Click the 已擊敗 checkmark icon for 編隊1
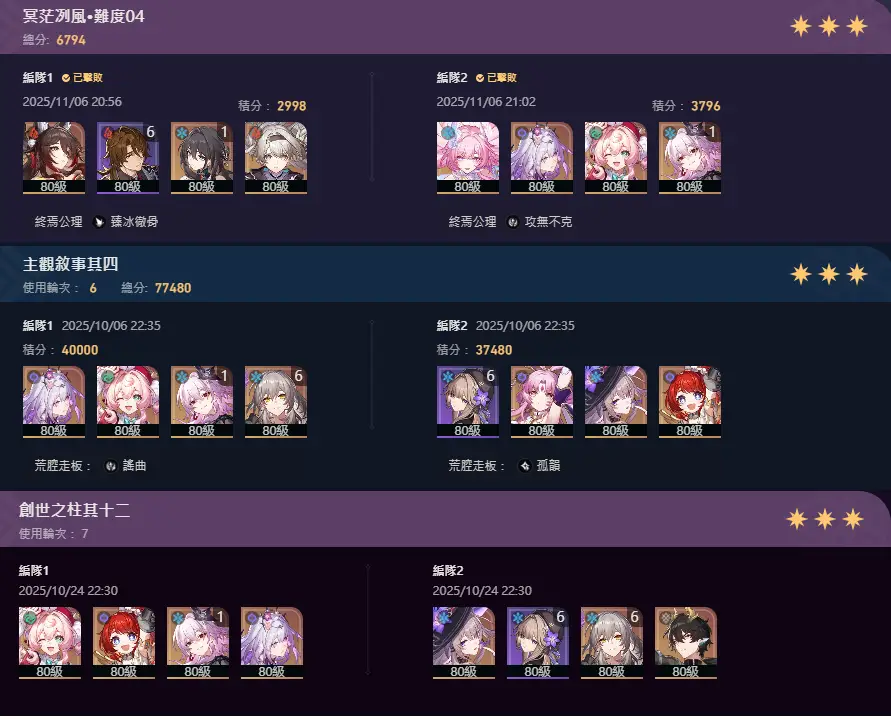 [x=66, y=78]
